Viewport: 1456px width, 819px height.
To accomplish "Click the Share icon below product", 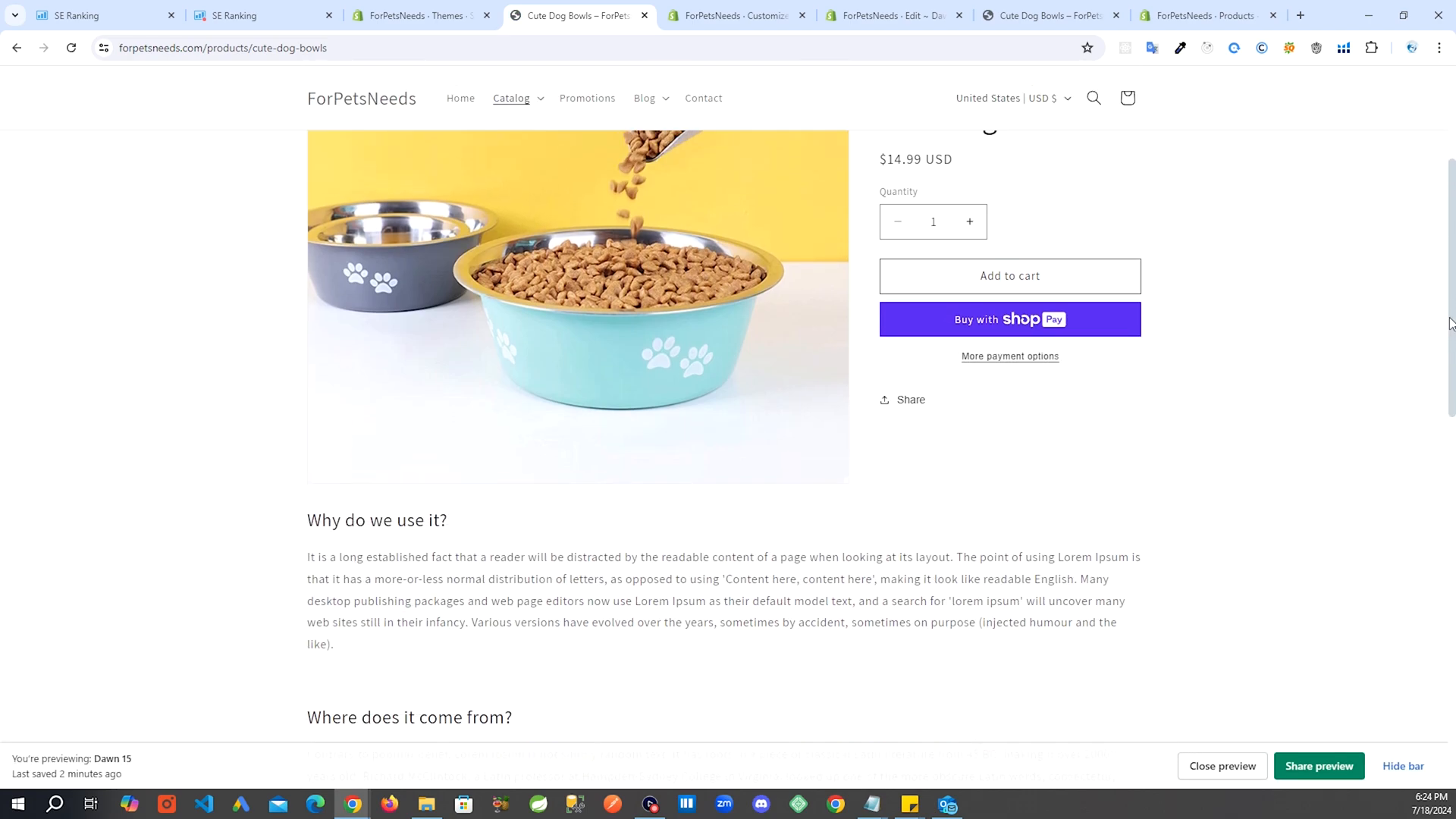I will click(x=885, y=399).
